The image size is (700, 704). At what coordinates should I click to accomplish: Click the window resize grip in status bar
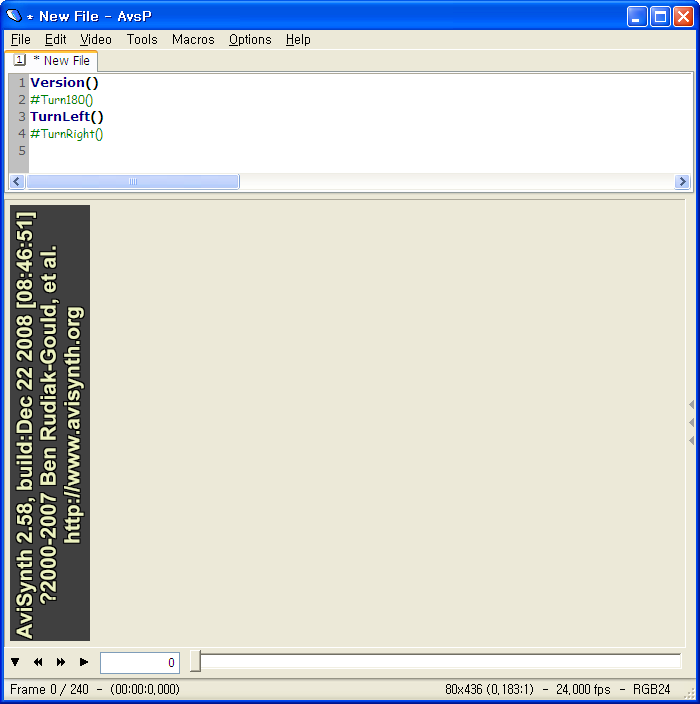click(689, 693)
